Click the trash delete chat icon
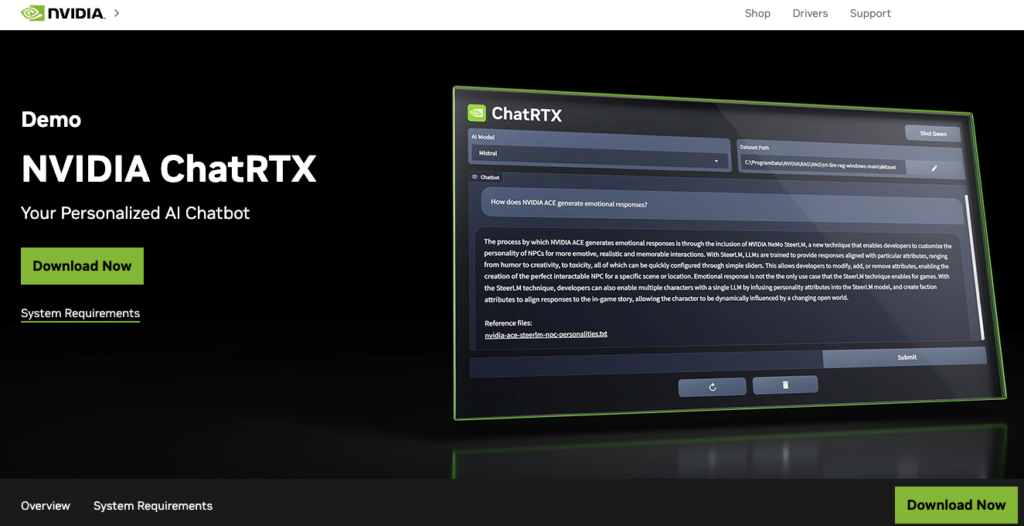Screen dimensions: 1024x526 [785, 385]
